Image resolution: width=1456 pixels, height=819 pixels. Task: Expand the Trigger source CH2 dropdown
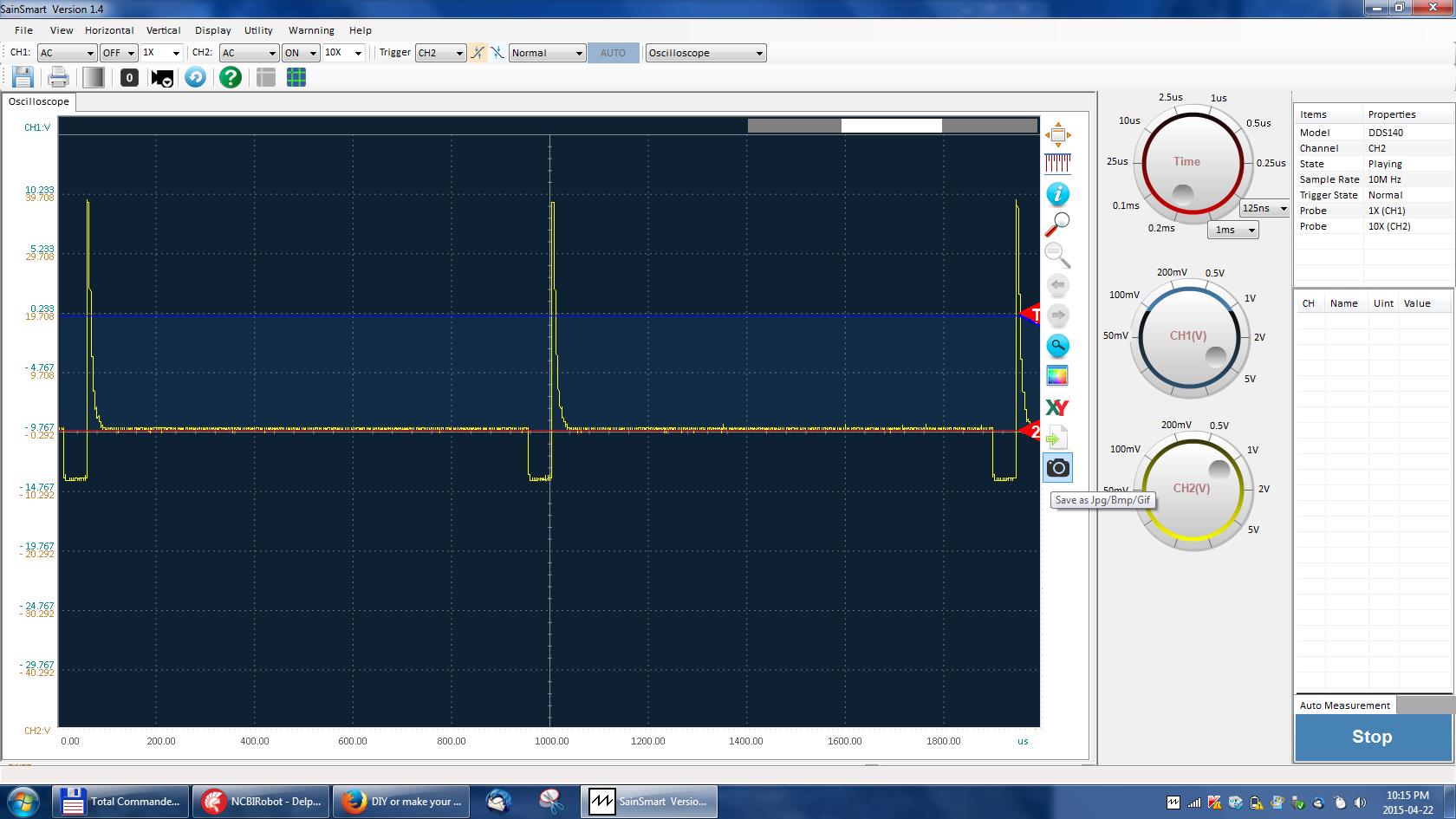click(441, 53)
